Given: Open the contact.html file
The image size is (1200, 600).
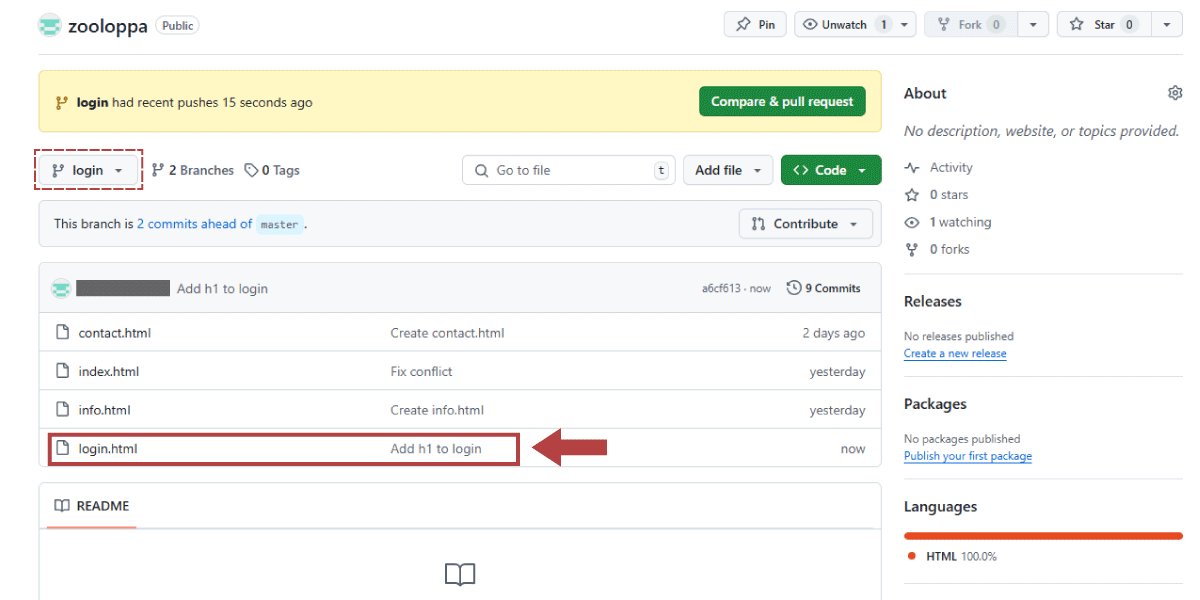Looking at the screenshot, I should (115, 333).
